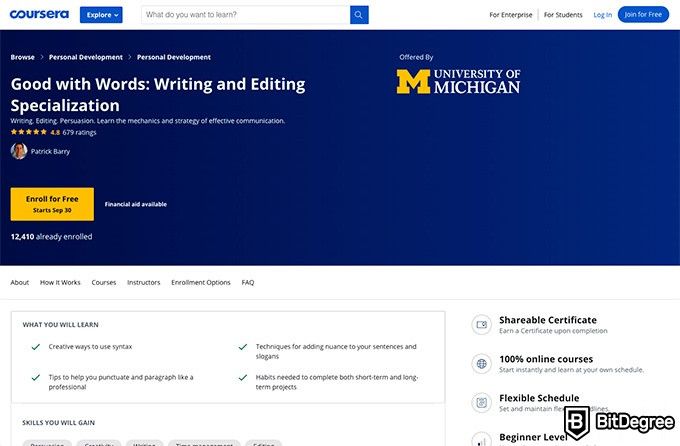Click the 100% online courses globe icon

pyautogui.click(x=481, y=364)
